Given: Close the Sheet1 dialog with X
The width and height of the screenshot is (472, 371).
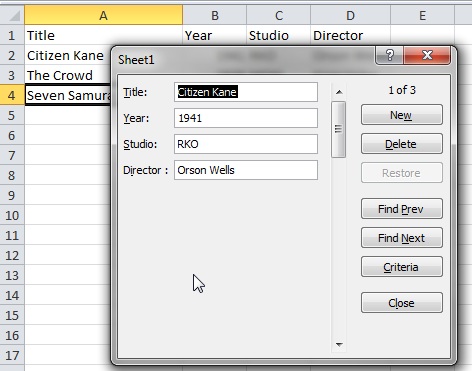Looking at the screenshot, I should tap(427, 55).
